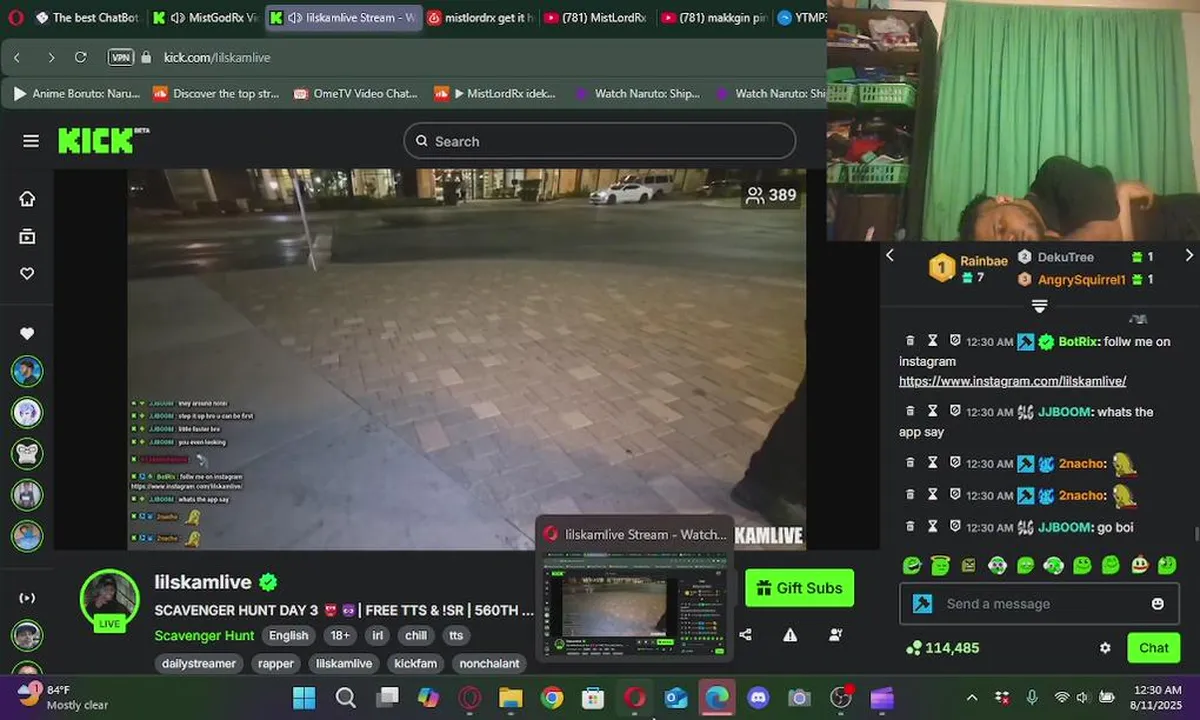Toggle the microphone icon in system tray

[x=1032, y=697]
